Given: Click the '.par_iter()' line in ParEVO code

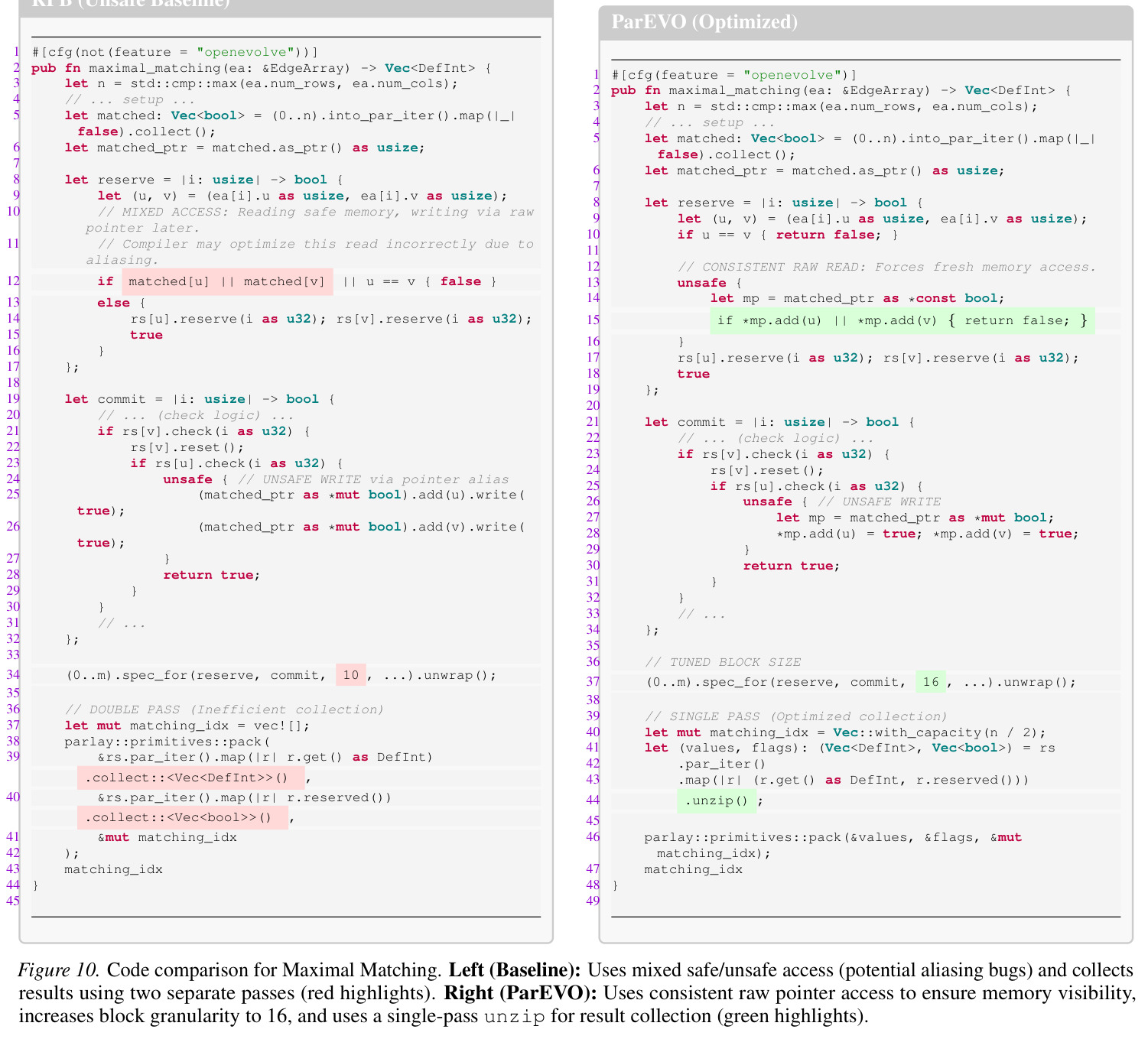Looking at the screenshot, I should point(721,764).
